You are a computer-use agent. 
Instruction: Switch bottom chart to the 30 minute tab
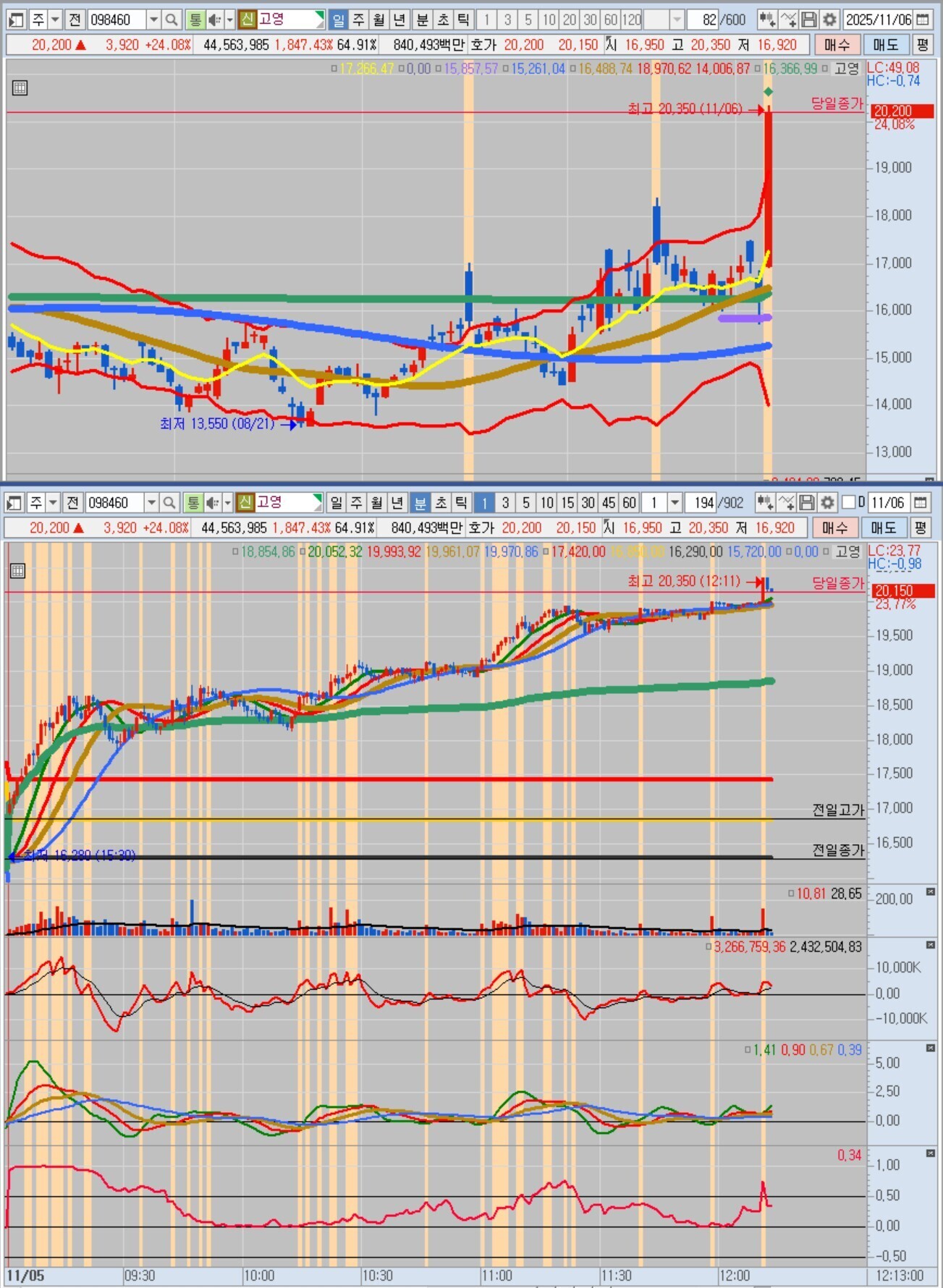(x=588, y=502)
